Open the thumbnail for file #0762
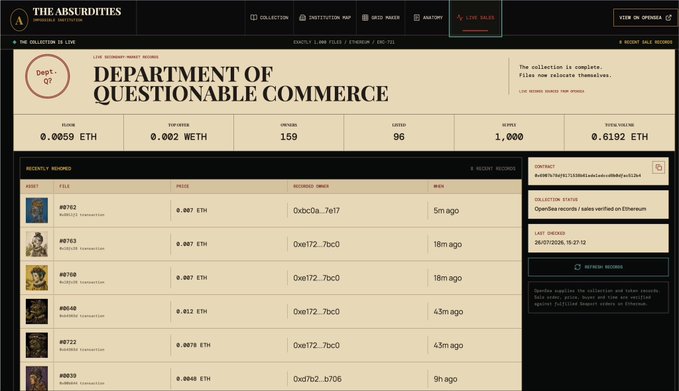 click(37, 210)
